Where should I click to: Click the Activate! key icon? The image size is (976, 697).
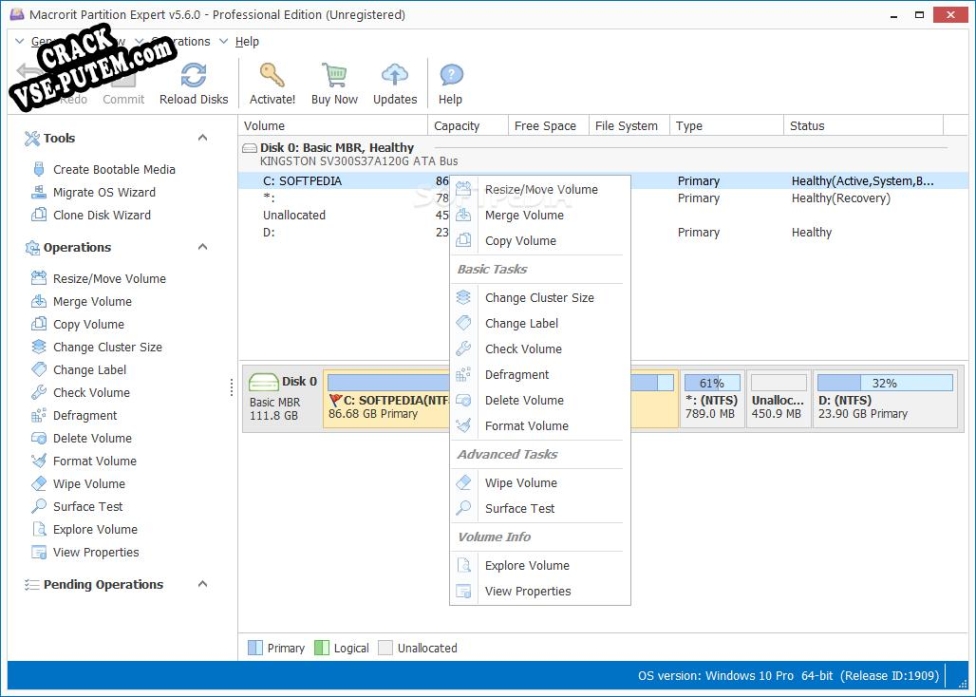click(x=272, y=75)
